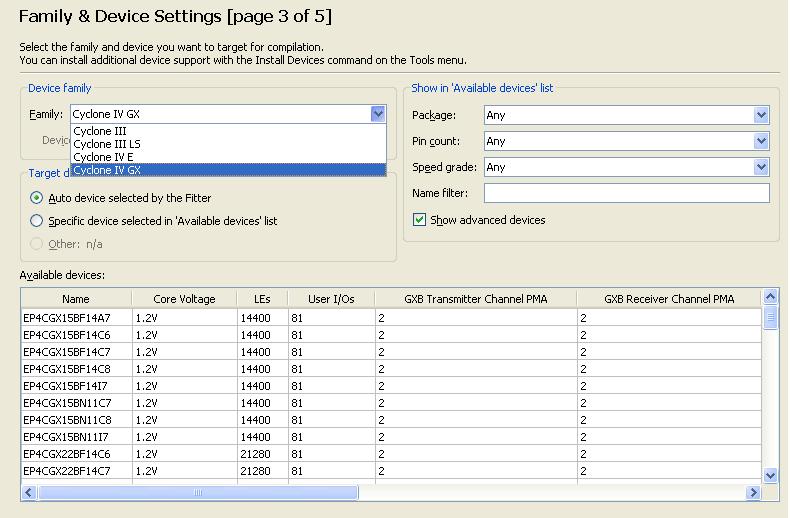Viewport: 790px width, 518px height.
Task: Click the horizontal scrollbar left arrow
Action: [x=28, y=492]
